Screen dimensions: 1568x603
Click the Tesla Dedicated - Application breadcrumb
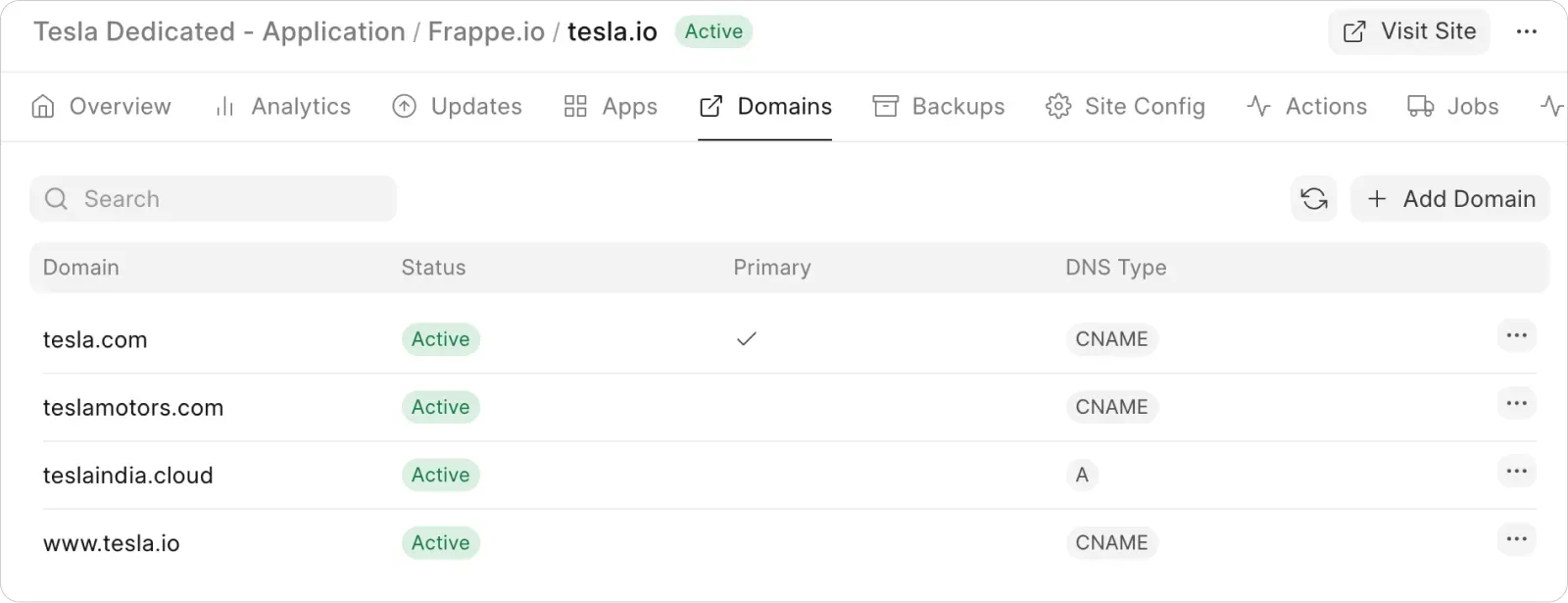pyautogui.click(x=220, y=31)
